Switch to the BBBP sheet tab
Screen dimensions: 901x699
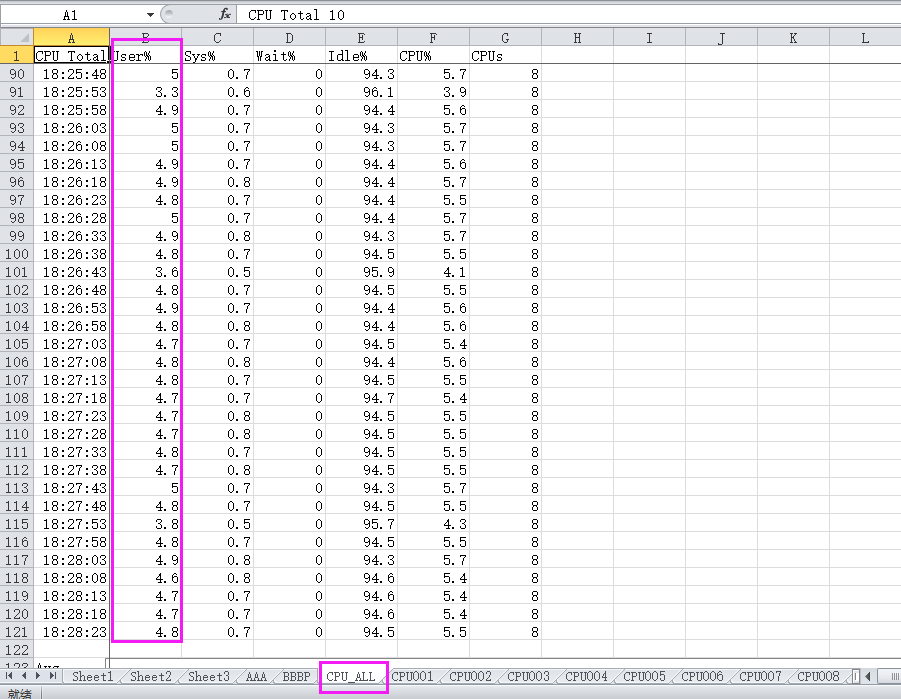[x=296, y=677]
